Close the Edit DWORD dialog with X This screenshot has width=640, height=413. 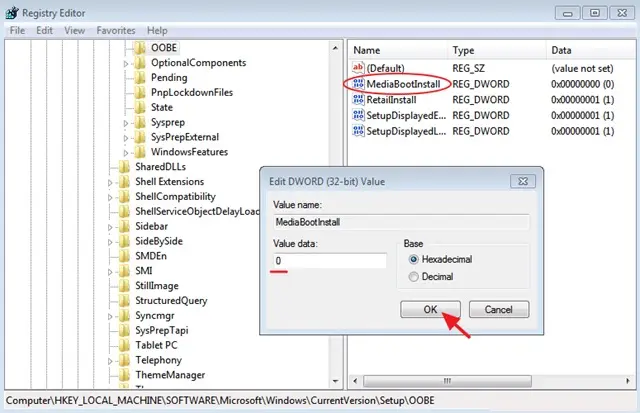coord(523,181)
